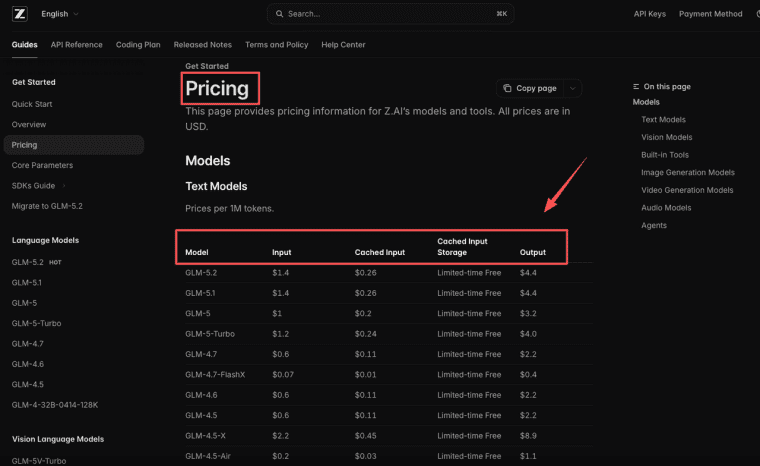Open Overview in the sidebar

(x=29, y=125)
